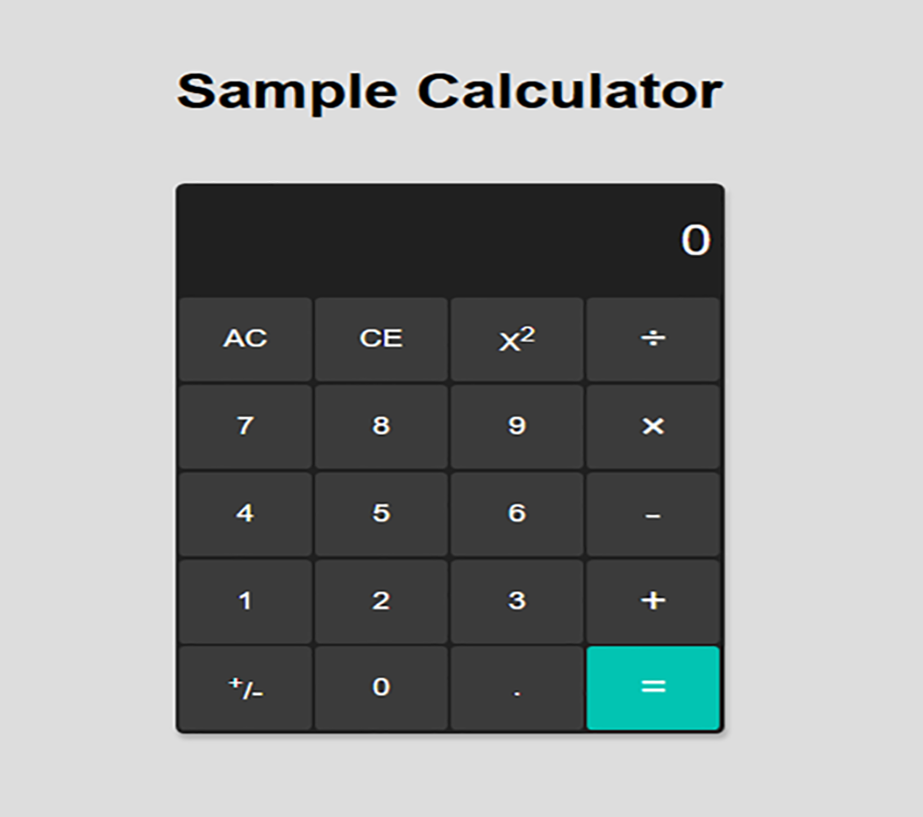Image resolution: width=923 pixels, height=817 pixels.
Task: Enter the digit 9
Action: [x=517, y=426]
